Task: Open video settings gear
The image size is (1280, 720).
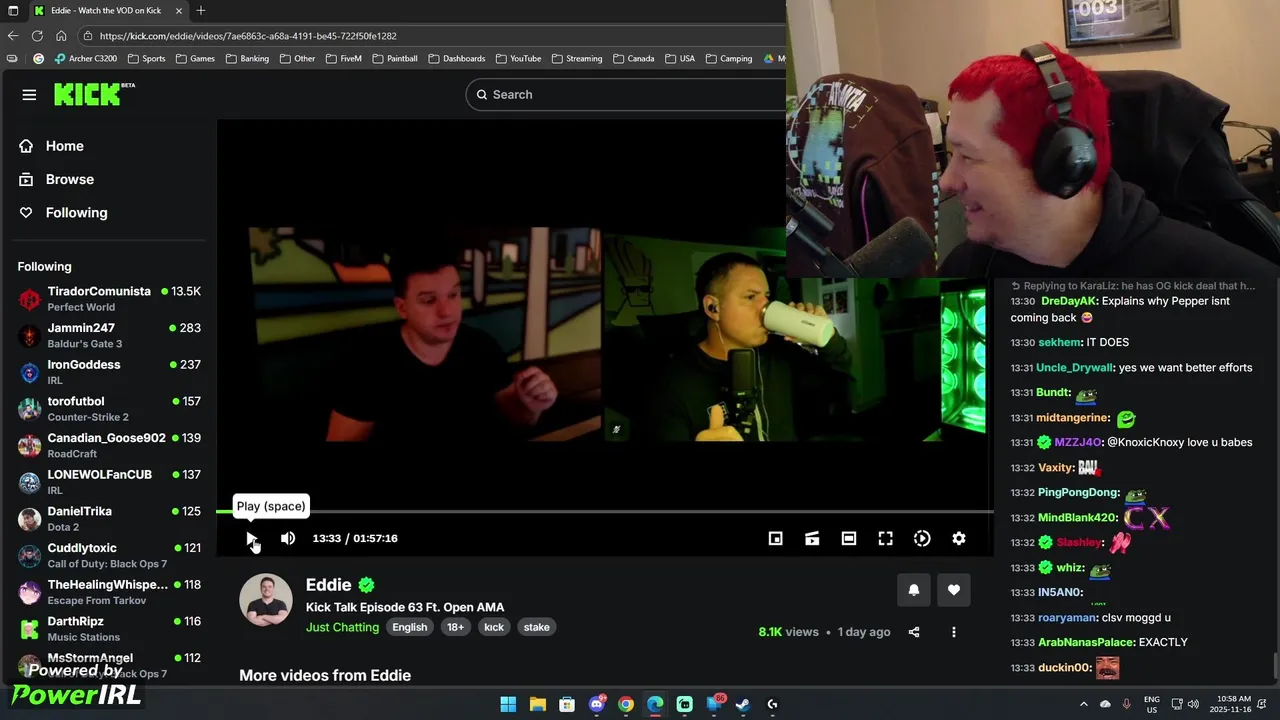Action: (959, 538)
